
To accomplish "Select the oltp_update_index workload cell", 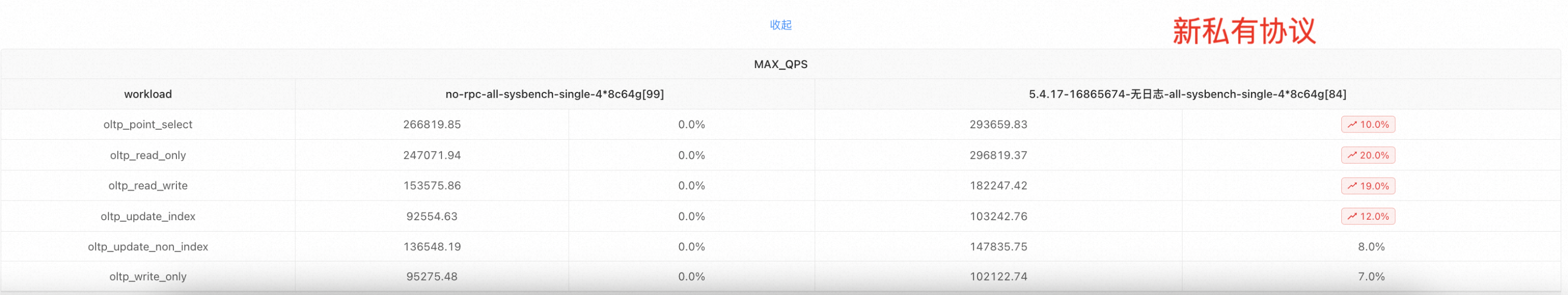I will click(x=148, y=217).
